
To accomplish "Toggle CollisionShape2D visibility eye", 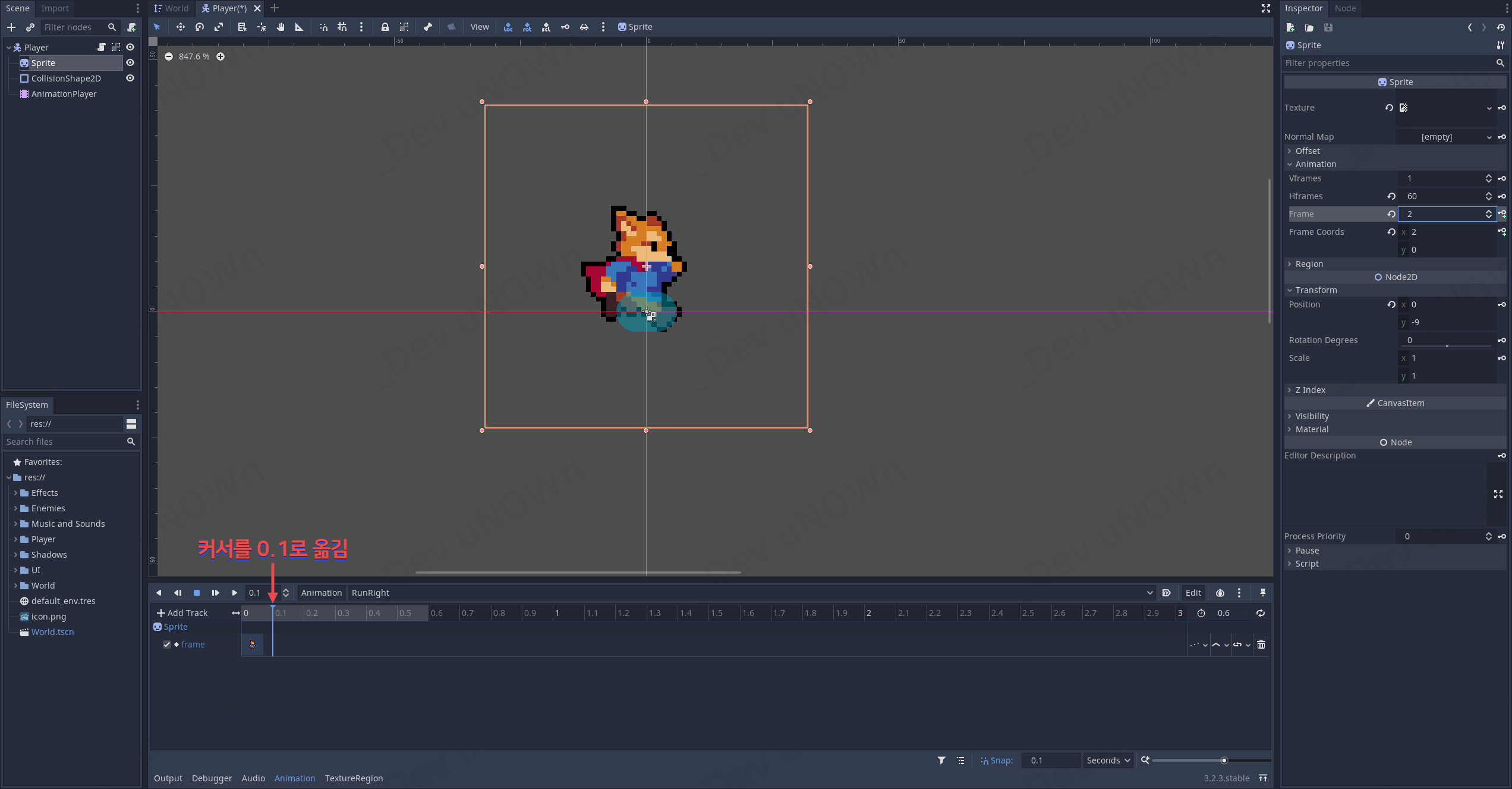I will point(130,78).
